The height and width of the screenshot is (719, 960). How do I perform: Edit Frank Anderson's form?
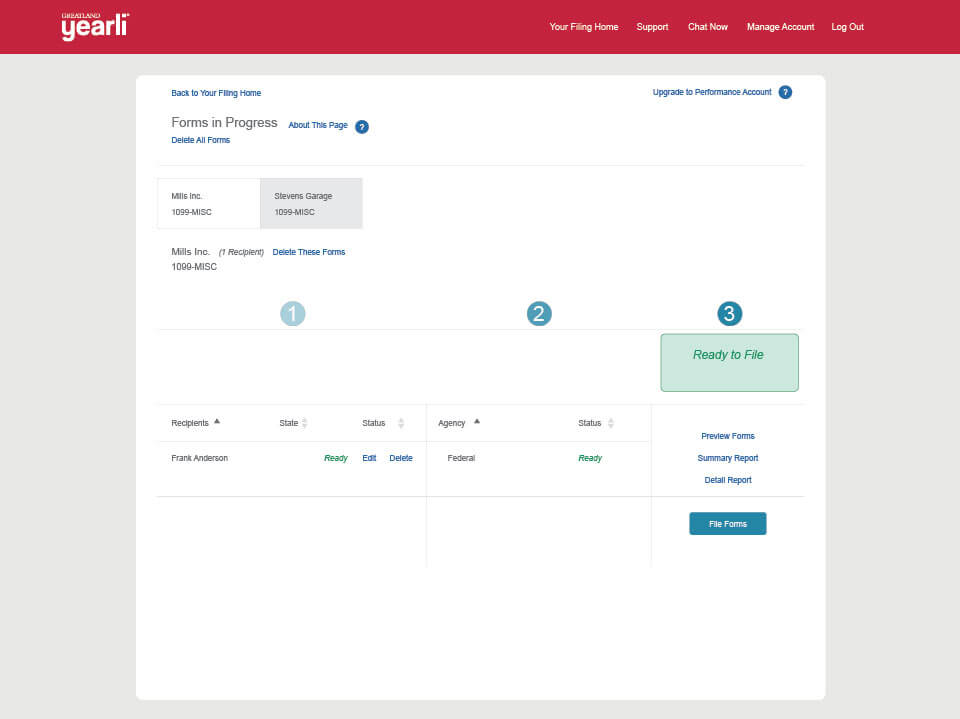tap(369, 458)
